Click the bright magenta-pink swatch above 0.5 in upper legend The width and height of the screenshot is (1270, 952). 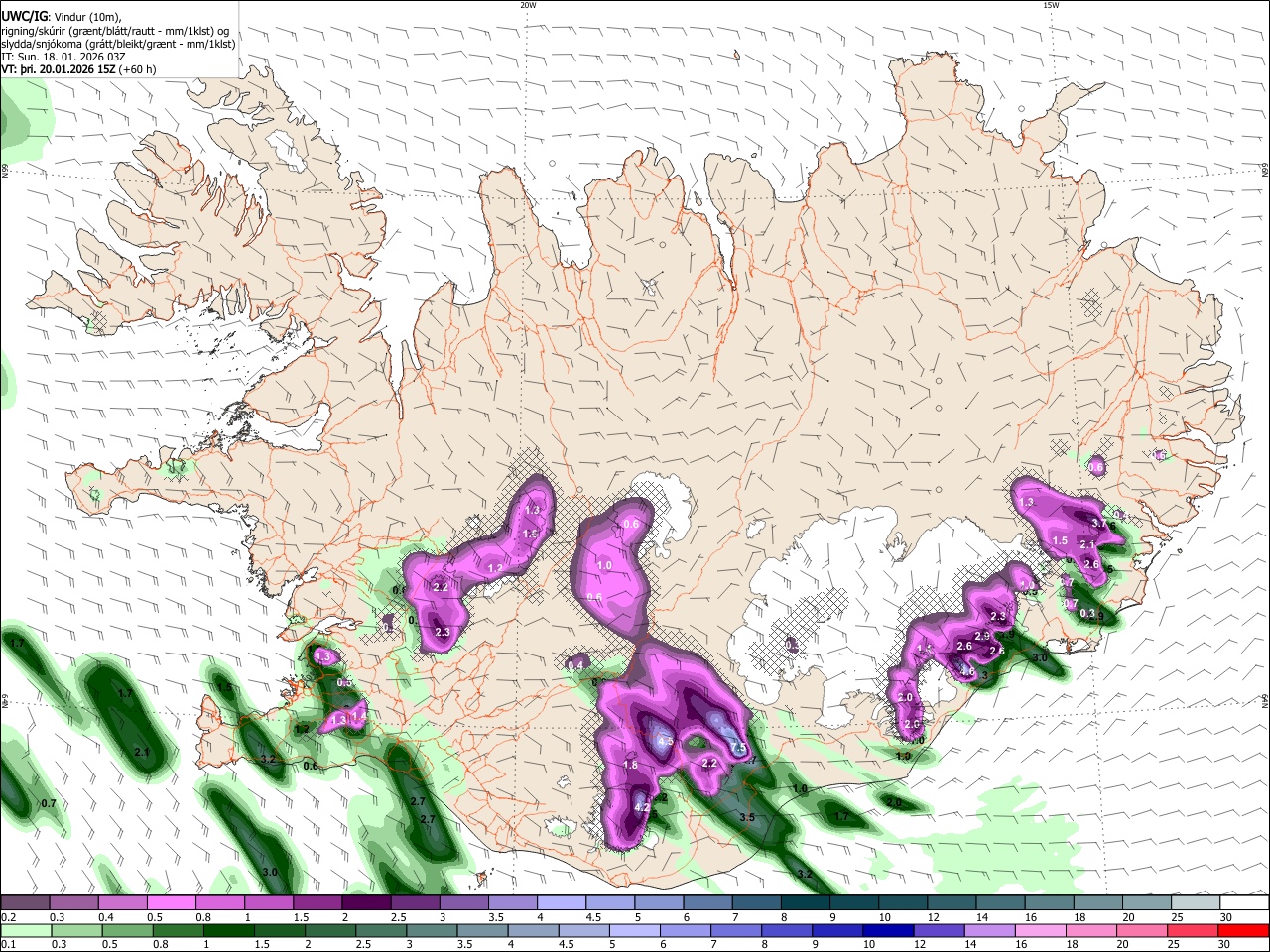point(171,903)
